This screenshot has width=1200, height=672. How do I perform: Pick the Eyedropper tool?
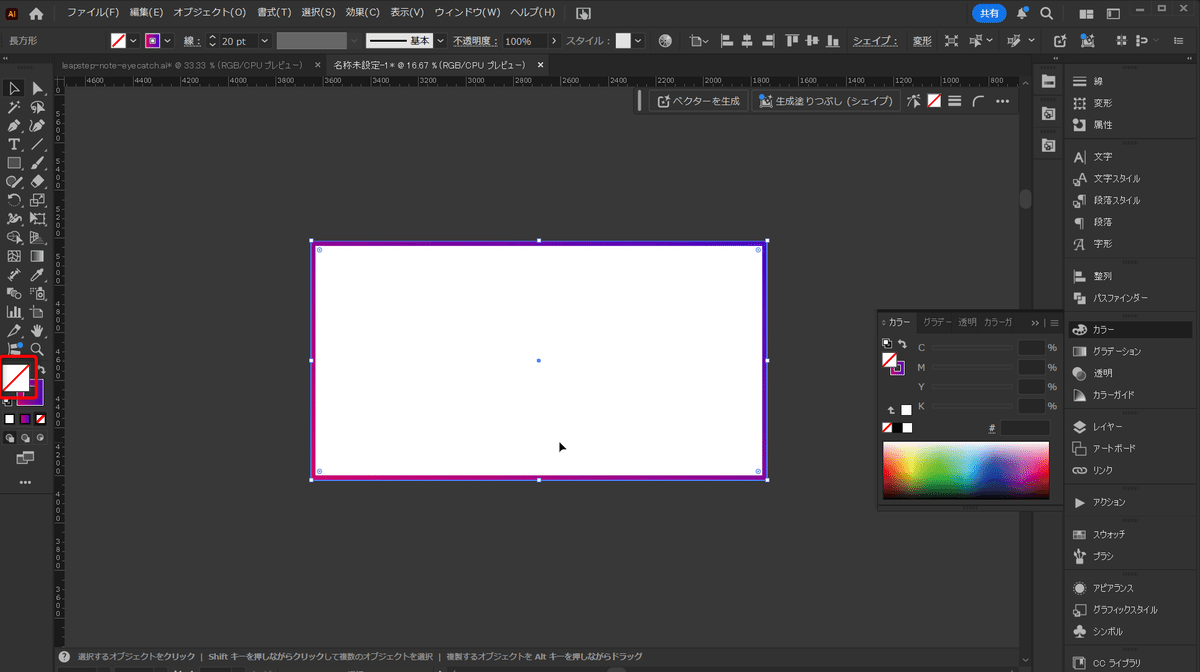(37, 274)
